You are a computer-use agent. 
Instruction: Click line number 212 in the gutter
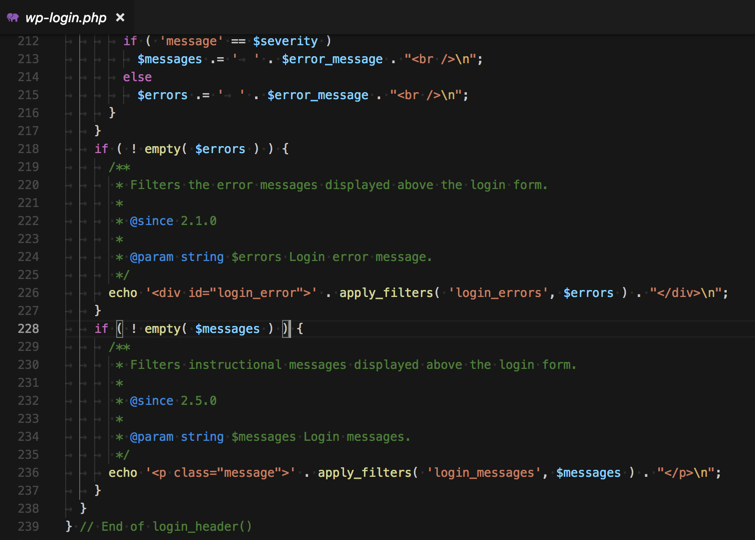point(27,41)
